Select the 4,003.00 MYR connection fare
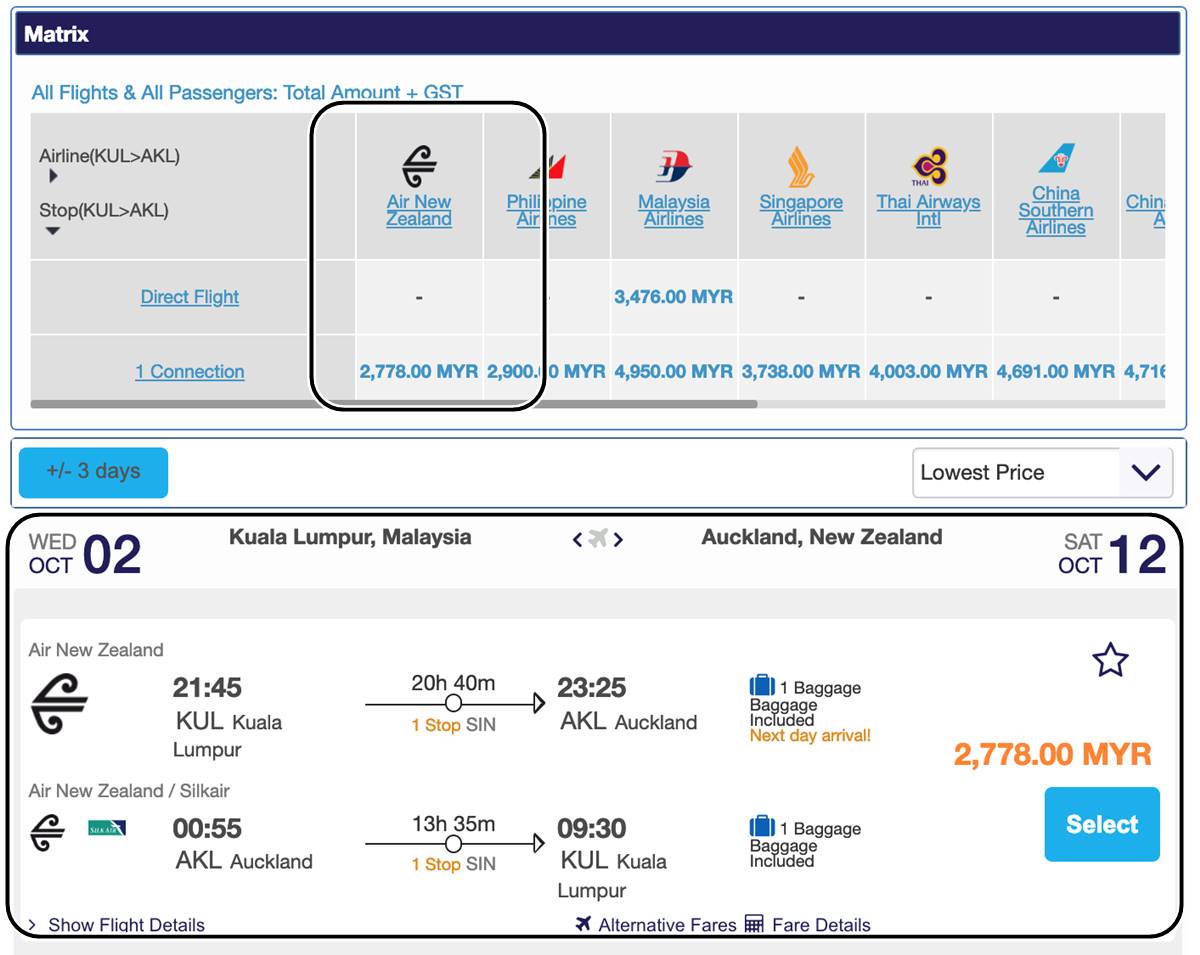1200x955 pixels. point(928,371)
